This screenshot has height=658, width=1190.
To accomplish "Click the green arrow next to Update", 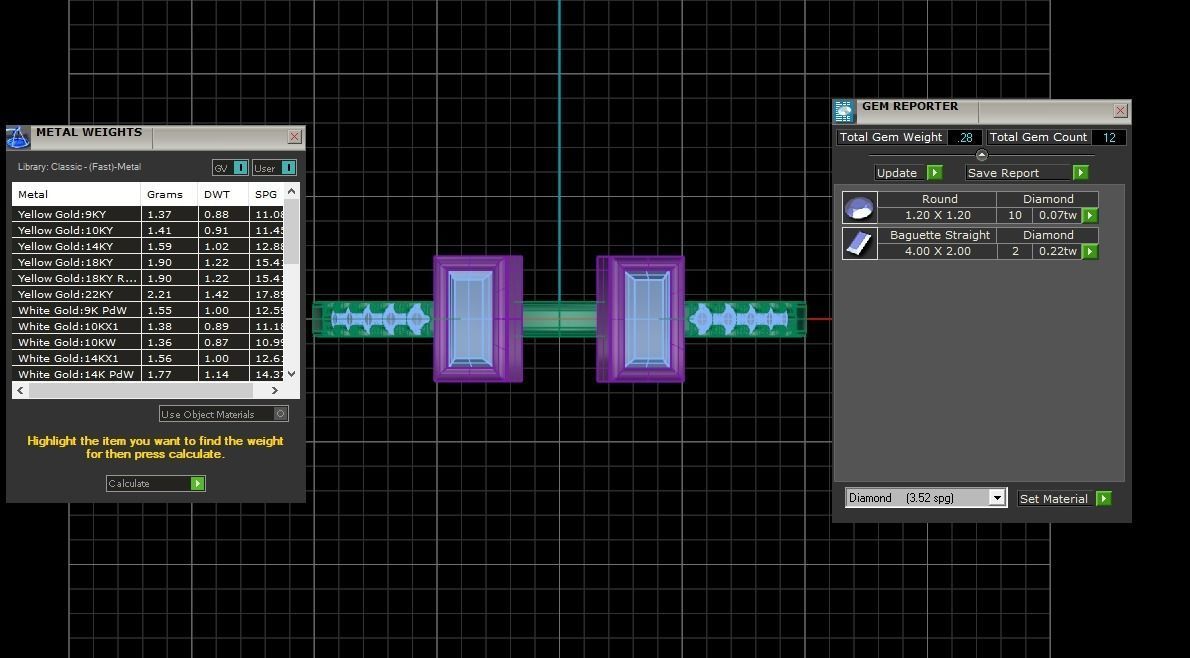I will (x=934, y=173).
